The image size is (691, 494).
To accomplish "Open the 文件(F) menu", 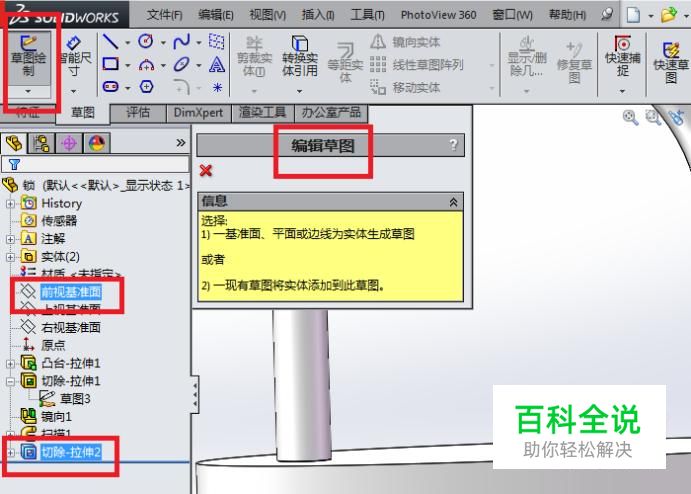I will pos(164,15).
